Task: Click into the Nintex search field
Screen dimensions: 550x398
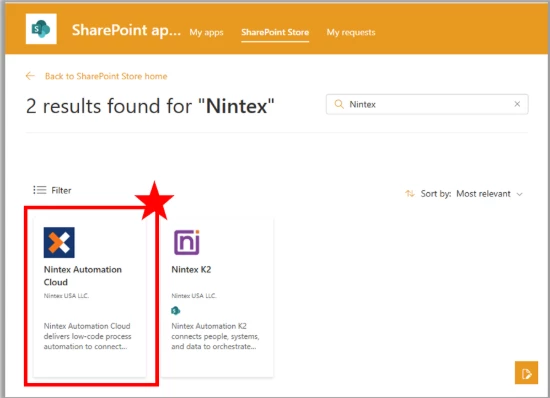Action: coord(427,104)
